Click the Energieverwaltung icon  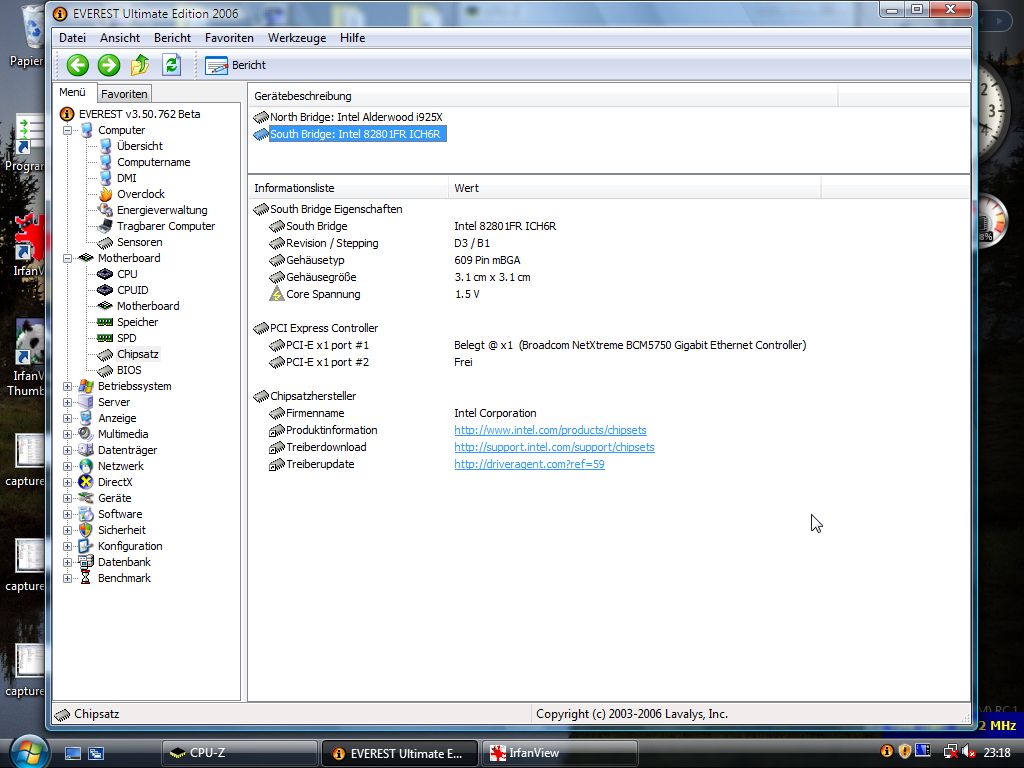pos(105,210)
